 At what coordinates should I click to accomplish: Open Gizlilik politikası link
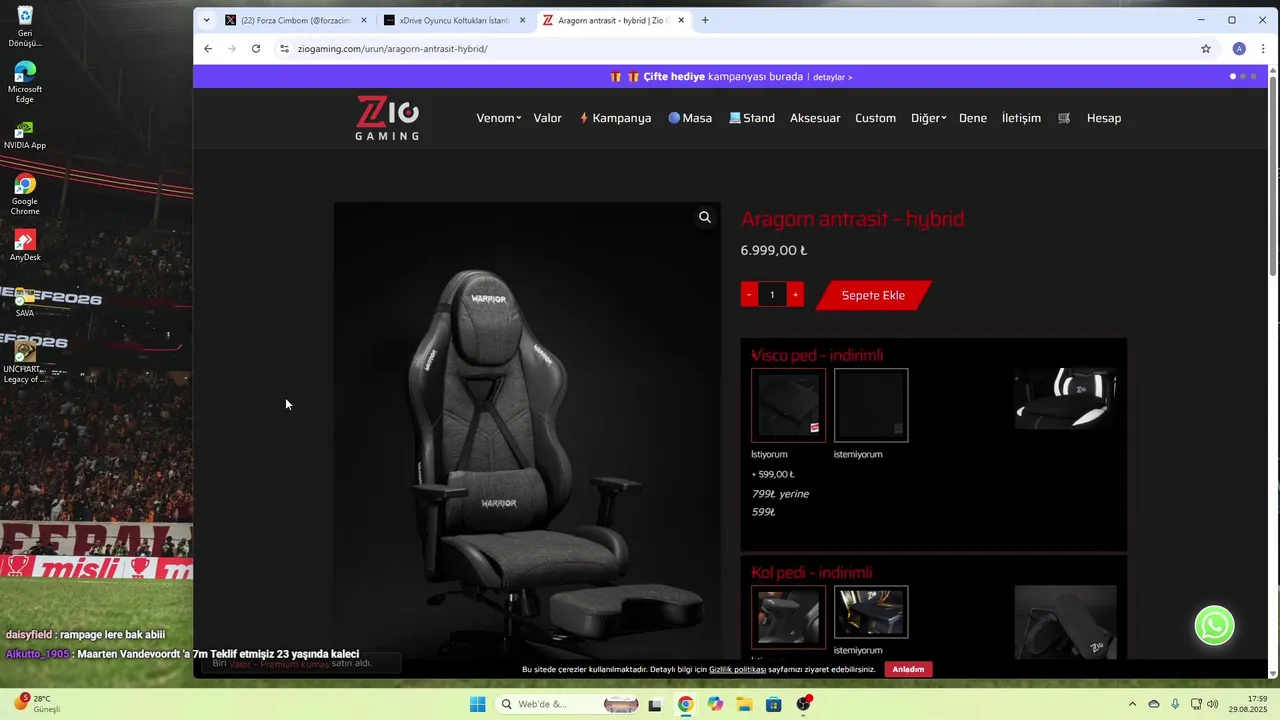point(737,669)
